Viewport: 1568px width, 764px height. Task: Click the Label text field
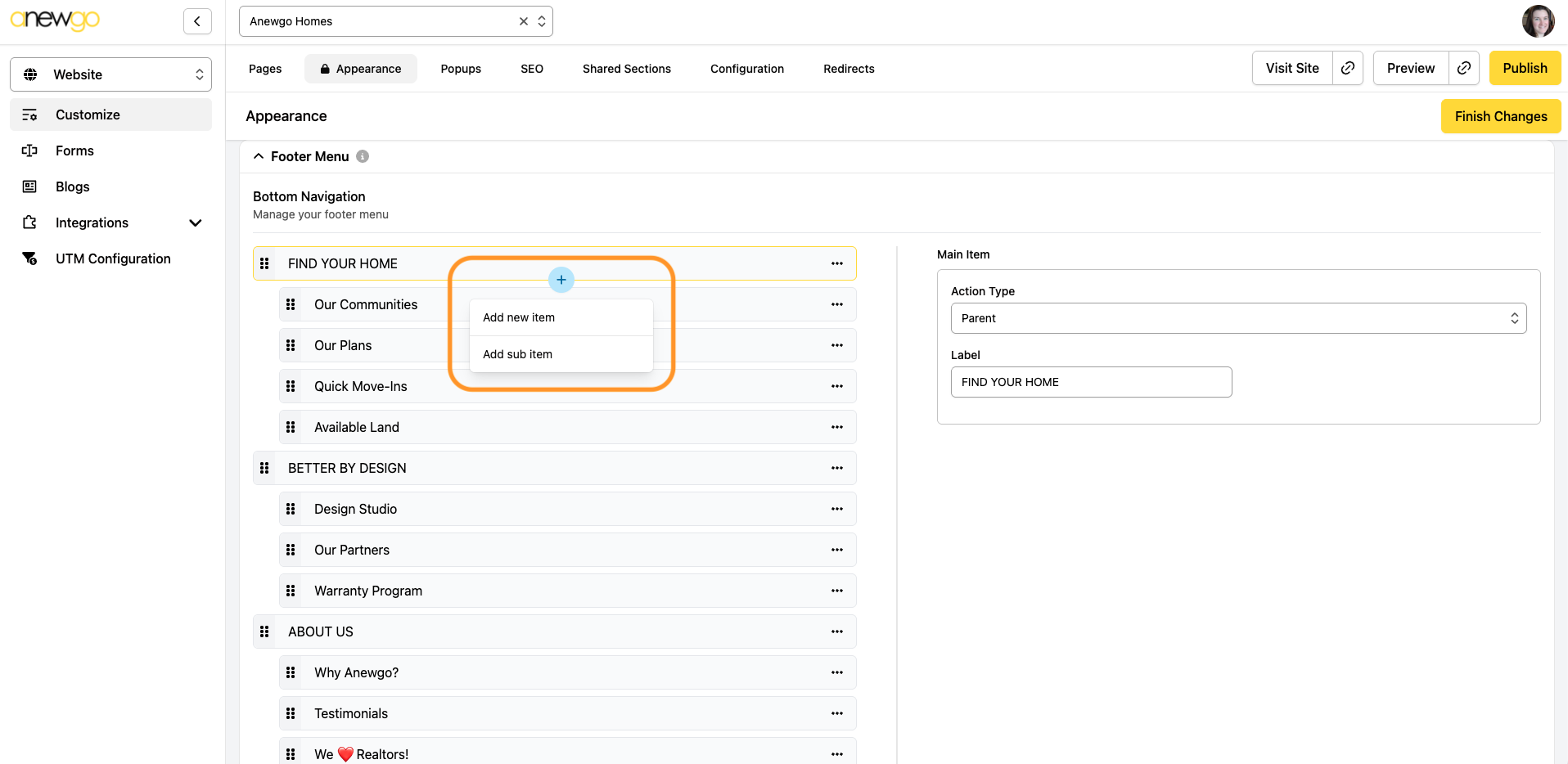1090,382
